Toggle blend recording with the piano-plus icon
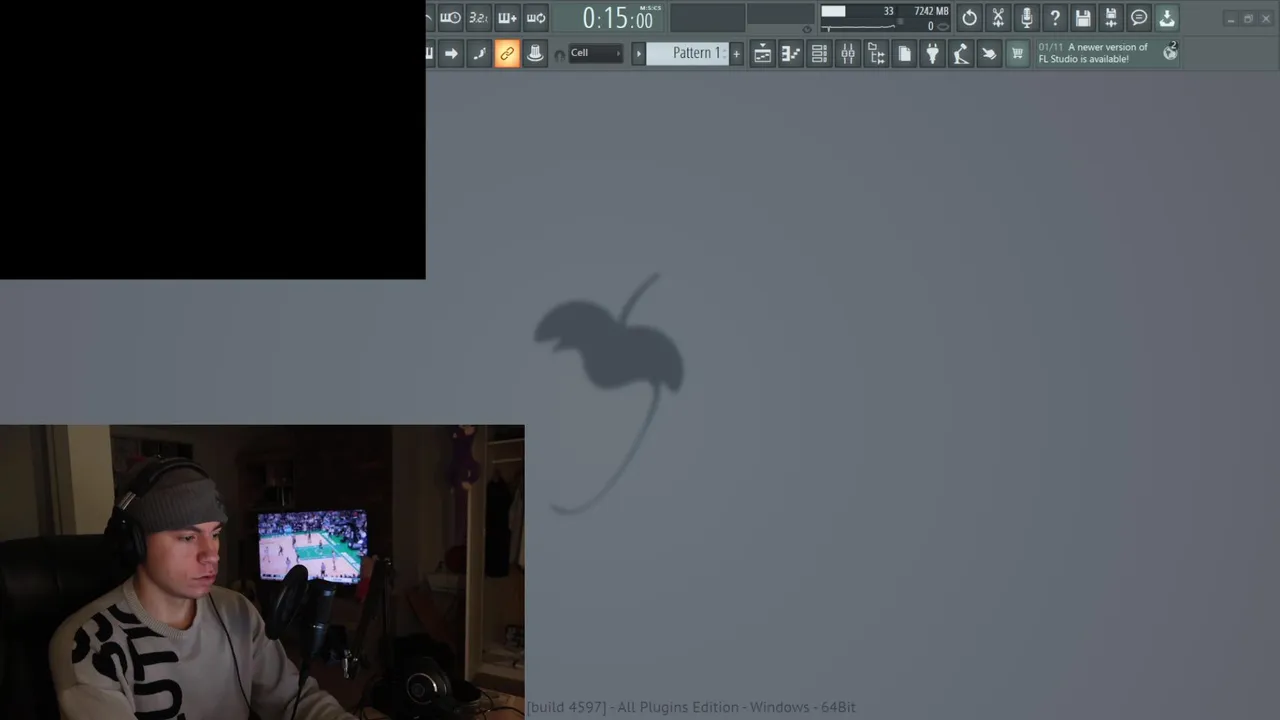The image size is (1280, 720). click(x=507, y=18)
